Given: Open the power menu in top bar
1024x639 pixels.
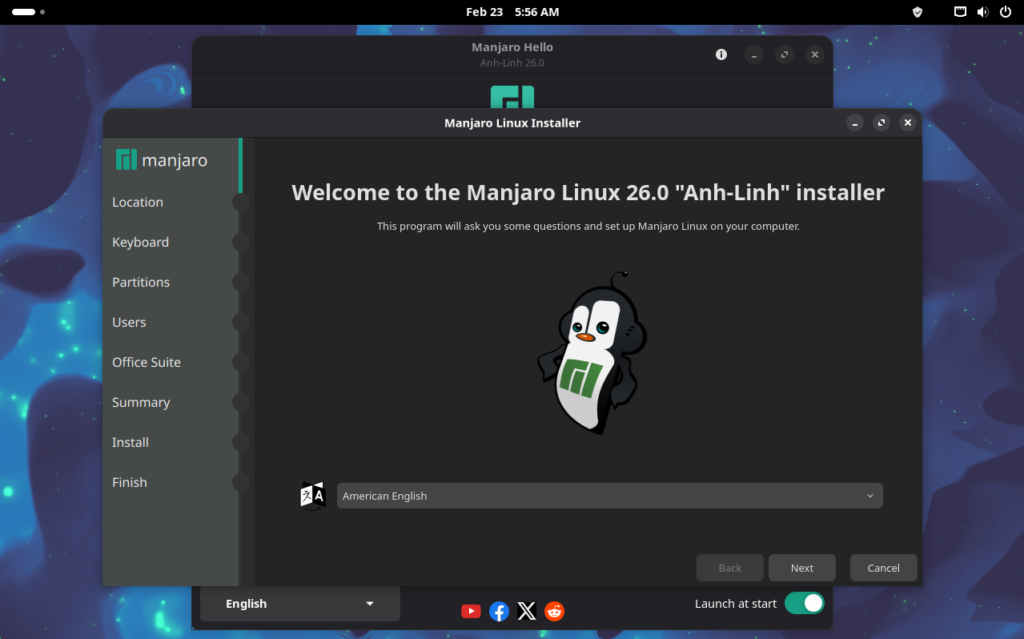Looking at the screenshot, I should pos(1005,12).
